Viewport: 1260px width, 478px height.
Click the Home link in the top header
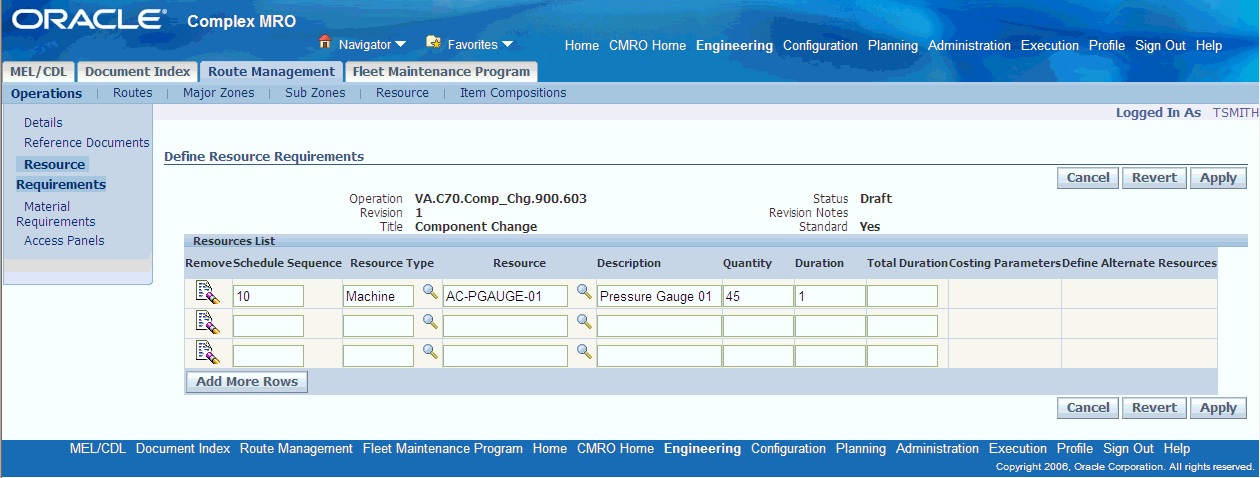coord(582,45)
